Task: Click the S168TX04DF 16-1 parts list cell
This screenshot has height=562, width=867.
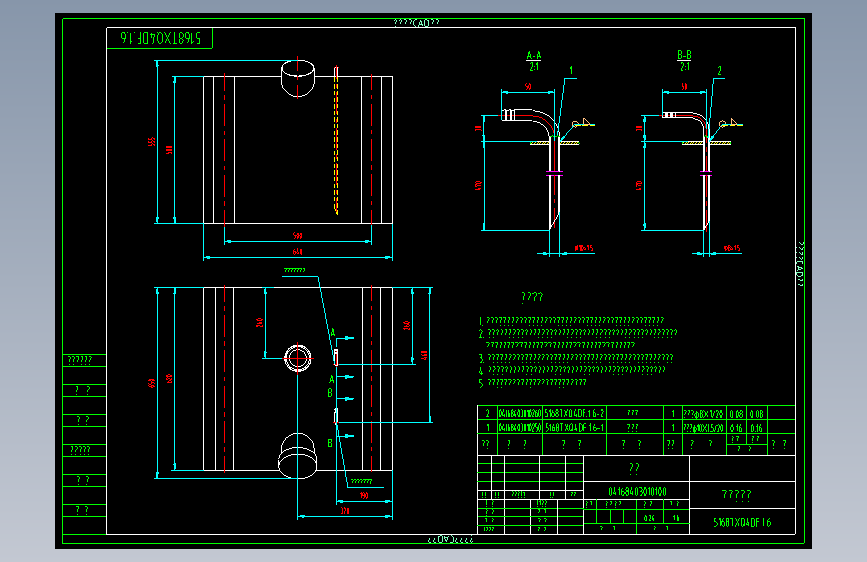Action: 574,427
